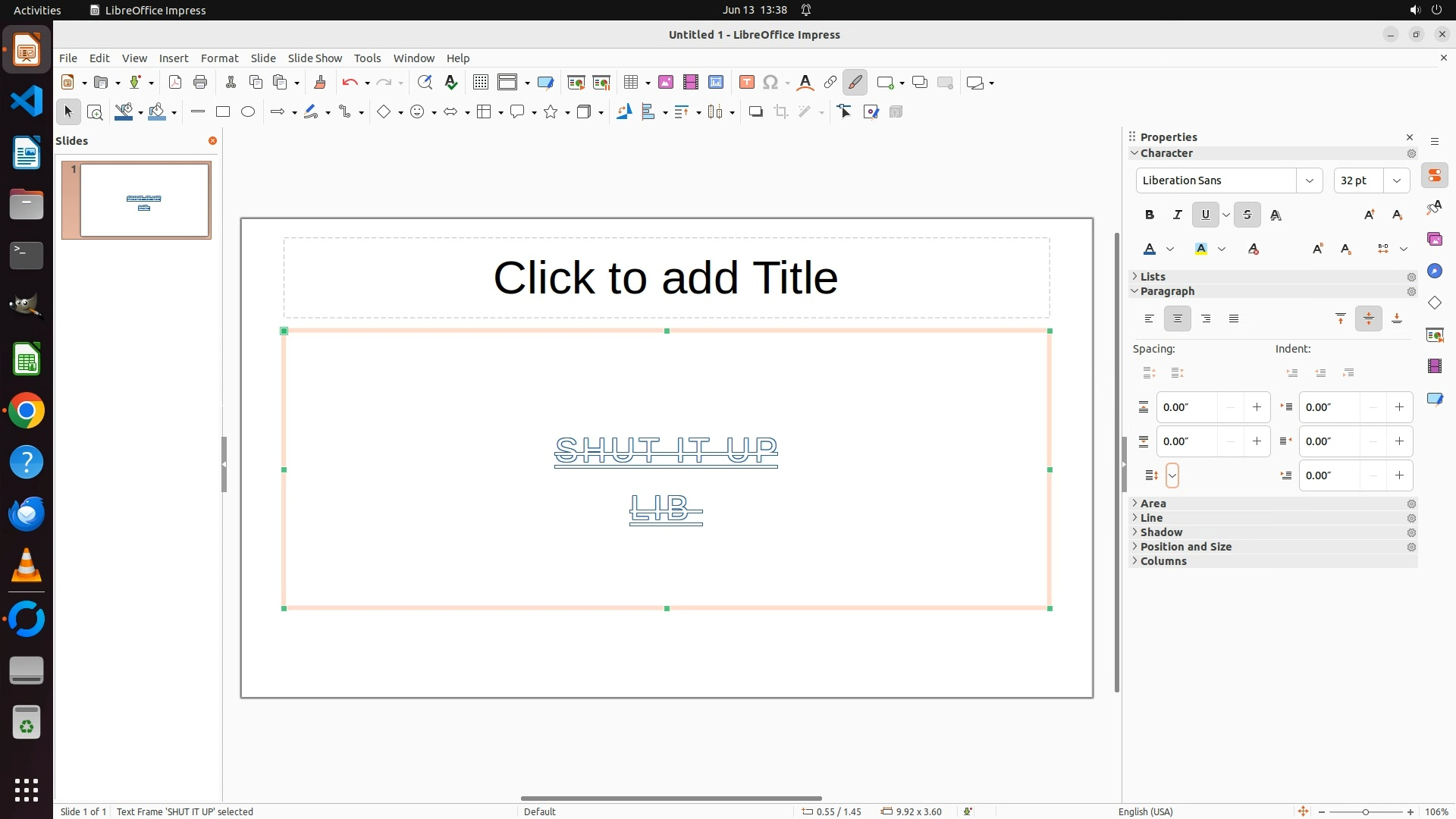
Task: Click the Insert Image toolbar icon
Action: pyautogui.click(x=666, y=83)
